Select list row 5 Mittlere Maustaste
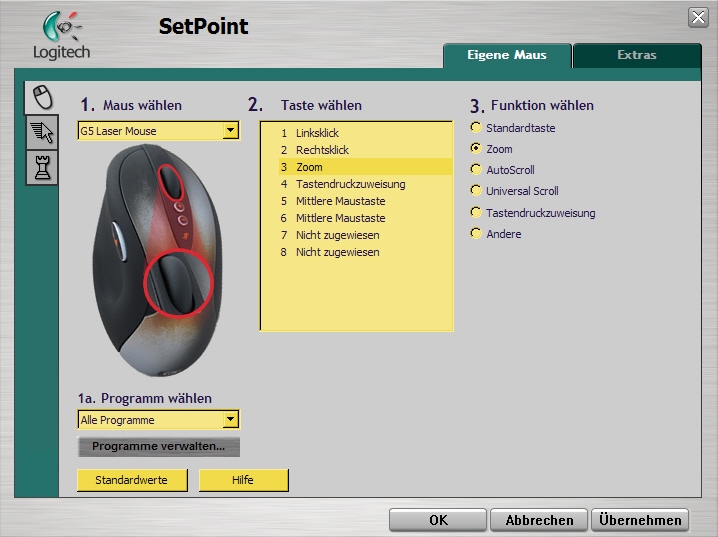Screen dimensions: 718x537 click(x=365, y=201)
